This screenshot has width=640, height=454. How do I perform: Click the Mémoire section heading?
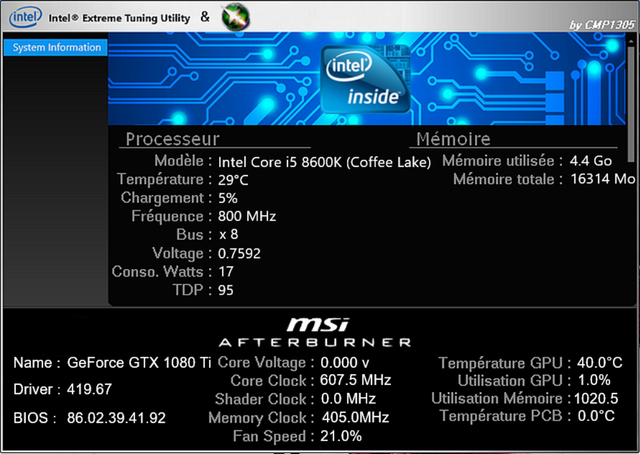point(453,139)
